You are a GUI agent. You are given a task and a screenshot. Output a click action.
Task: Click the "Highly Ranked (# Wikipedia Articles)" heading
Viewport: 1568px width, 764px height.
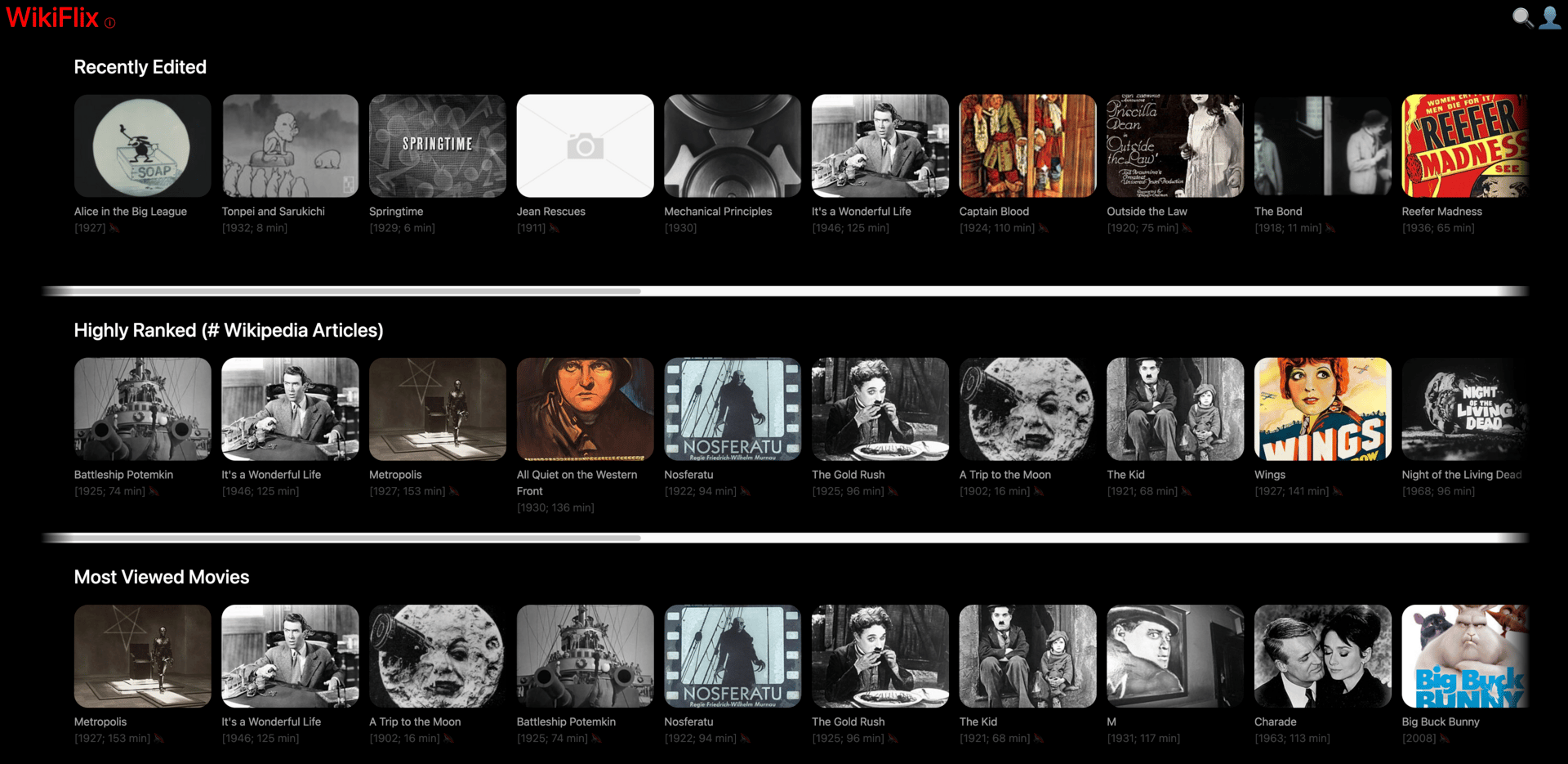(x=229, y=330)
